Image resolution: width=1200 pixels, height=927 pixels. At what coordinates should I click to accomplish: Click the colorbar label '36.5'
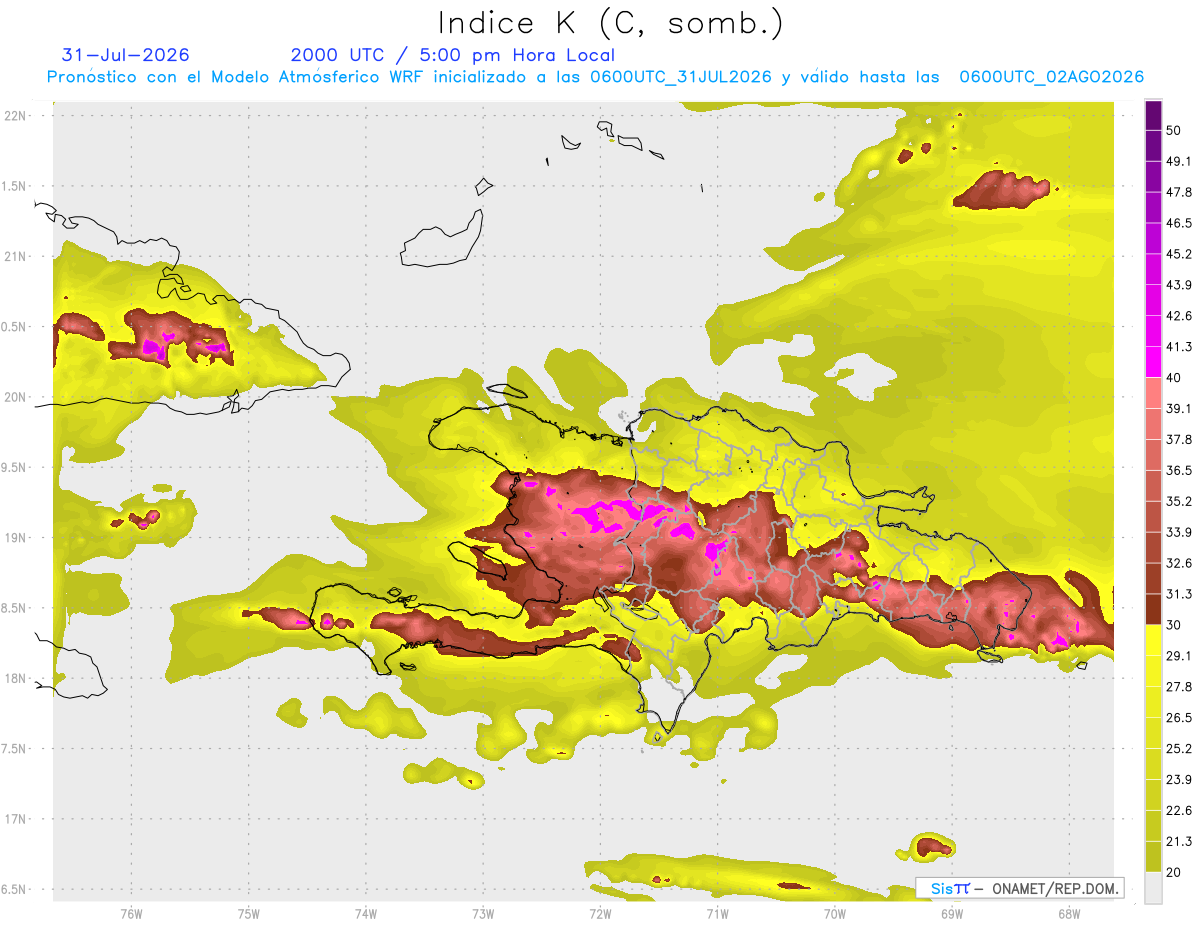pyautogui.click(x=1178, y=470)
